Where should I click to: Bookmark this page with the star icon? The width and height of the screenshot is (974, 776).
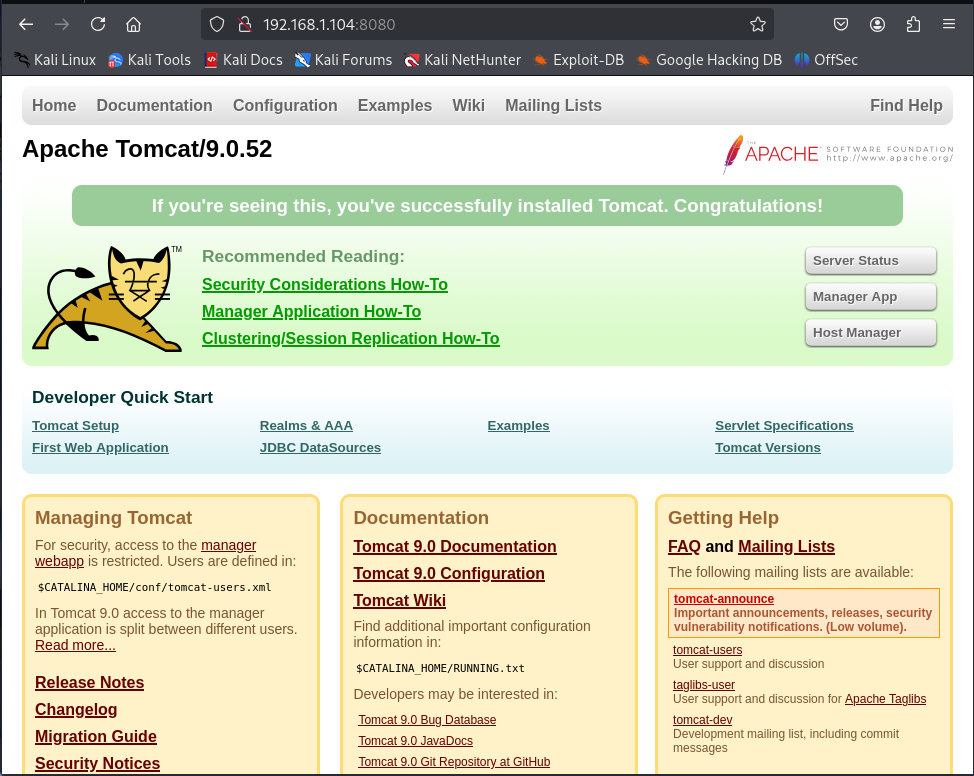pyautogui.click(x=757, y=24)
